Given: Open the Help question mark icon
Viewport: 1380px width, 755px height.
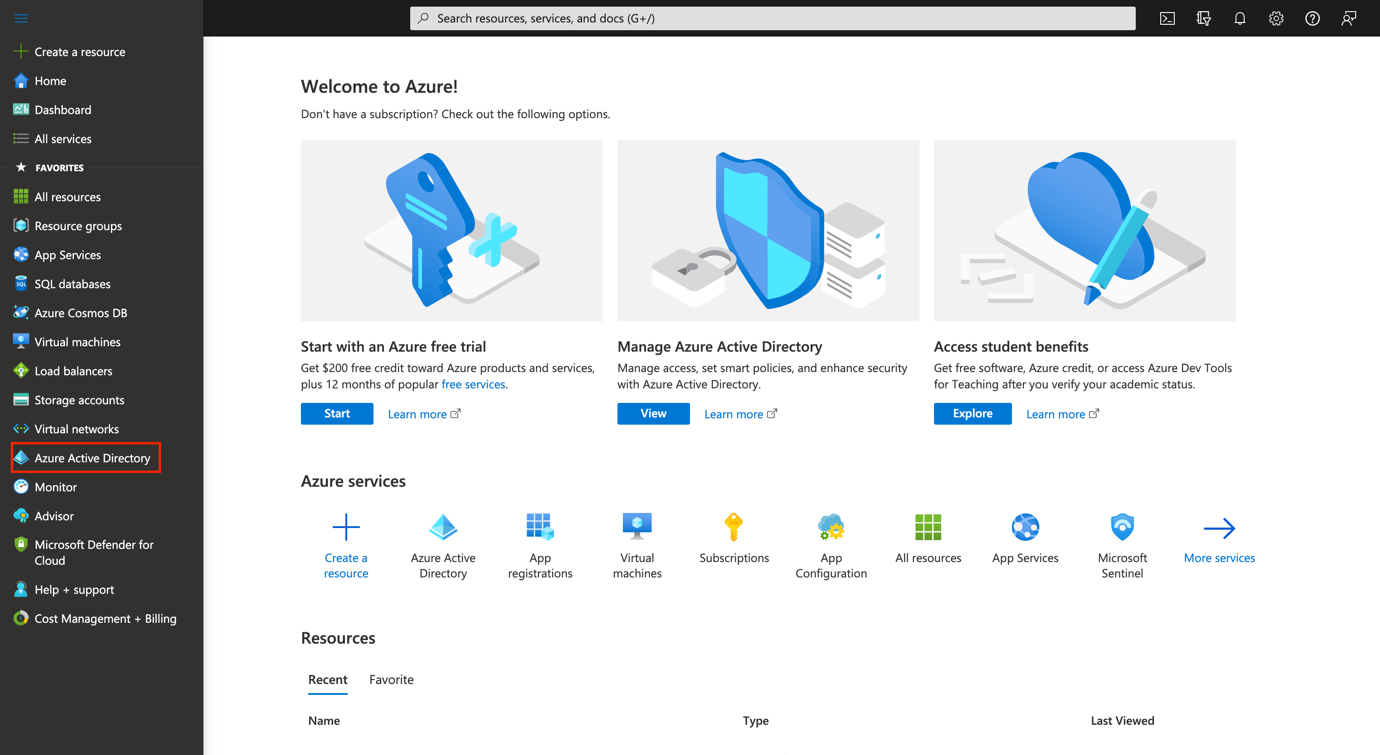Looking at the screenshot, I should click(x=1312, y=18).
